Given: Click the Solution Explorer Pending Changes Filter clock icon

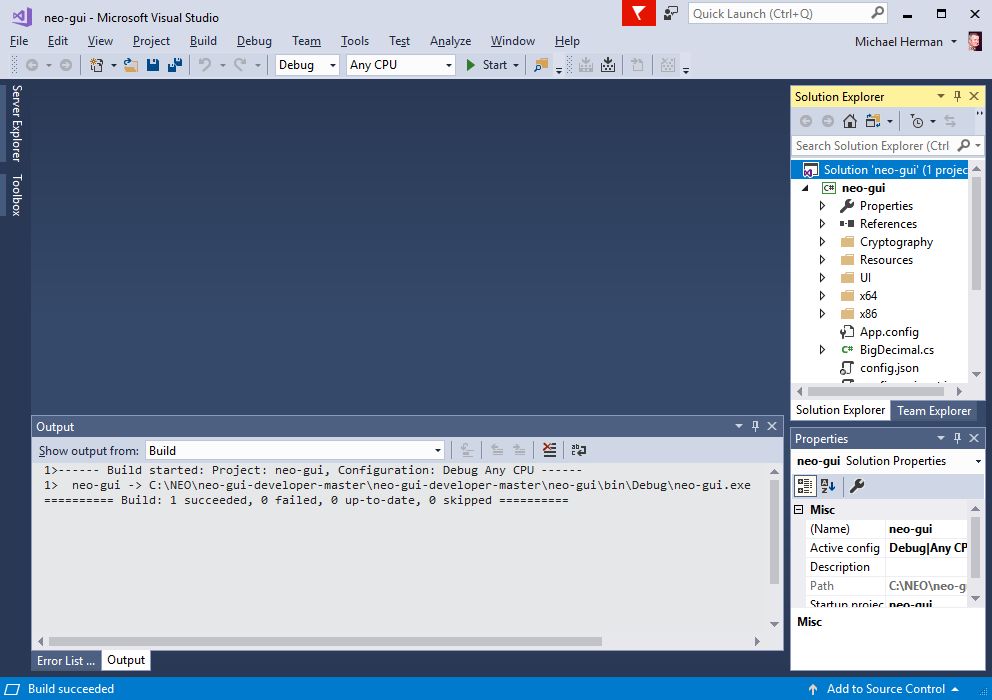Looking at the screenshot, I should [917, 121].
